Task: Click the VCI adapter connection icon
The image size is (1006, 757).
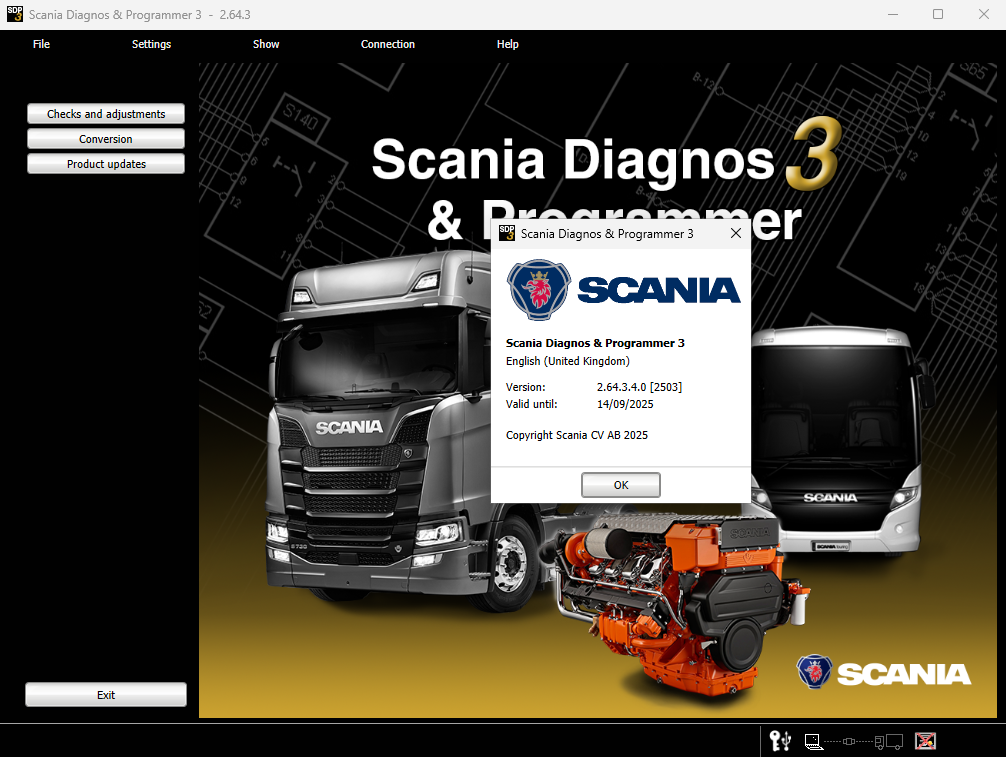Action: (849, 742)
